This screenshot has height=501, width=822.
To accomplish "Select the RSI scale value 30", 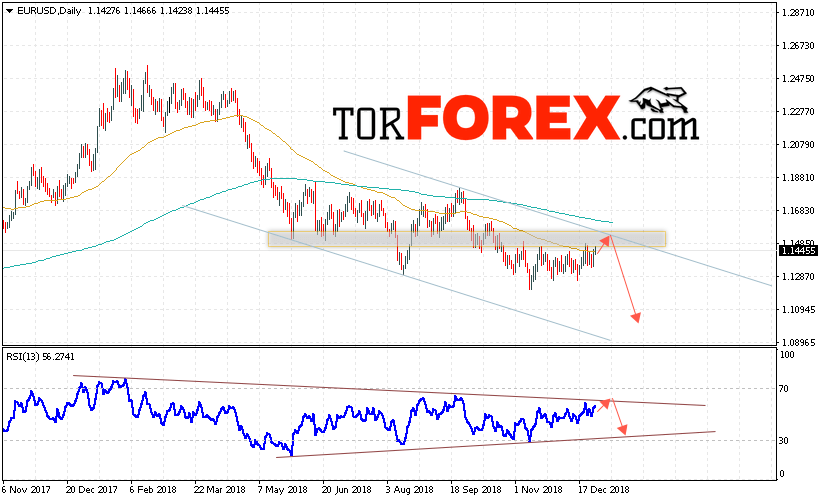I will [784, 441].
